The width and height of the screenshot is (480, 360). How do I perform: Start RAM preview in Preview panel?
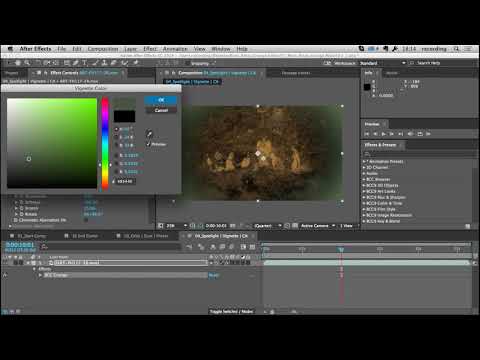pyautogui.click(x=429, y=134)
